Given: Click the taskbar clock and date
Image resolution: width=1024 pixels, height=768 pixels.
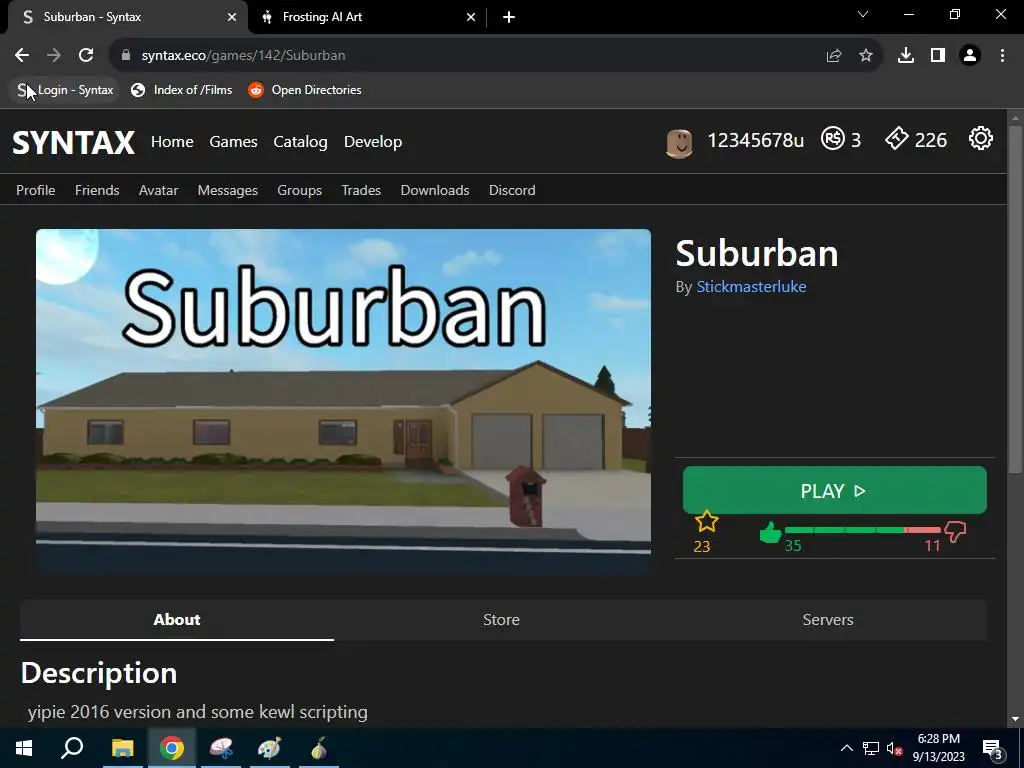Looking at the screenshot, I should click(x=938, y=748).
